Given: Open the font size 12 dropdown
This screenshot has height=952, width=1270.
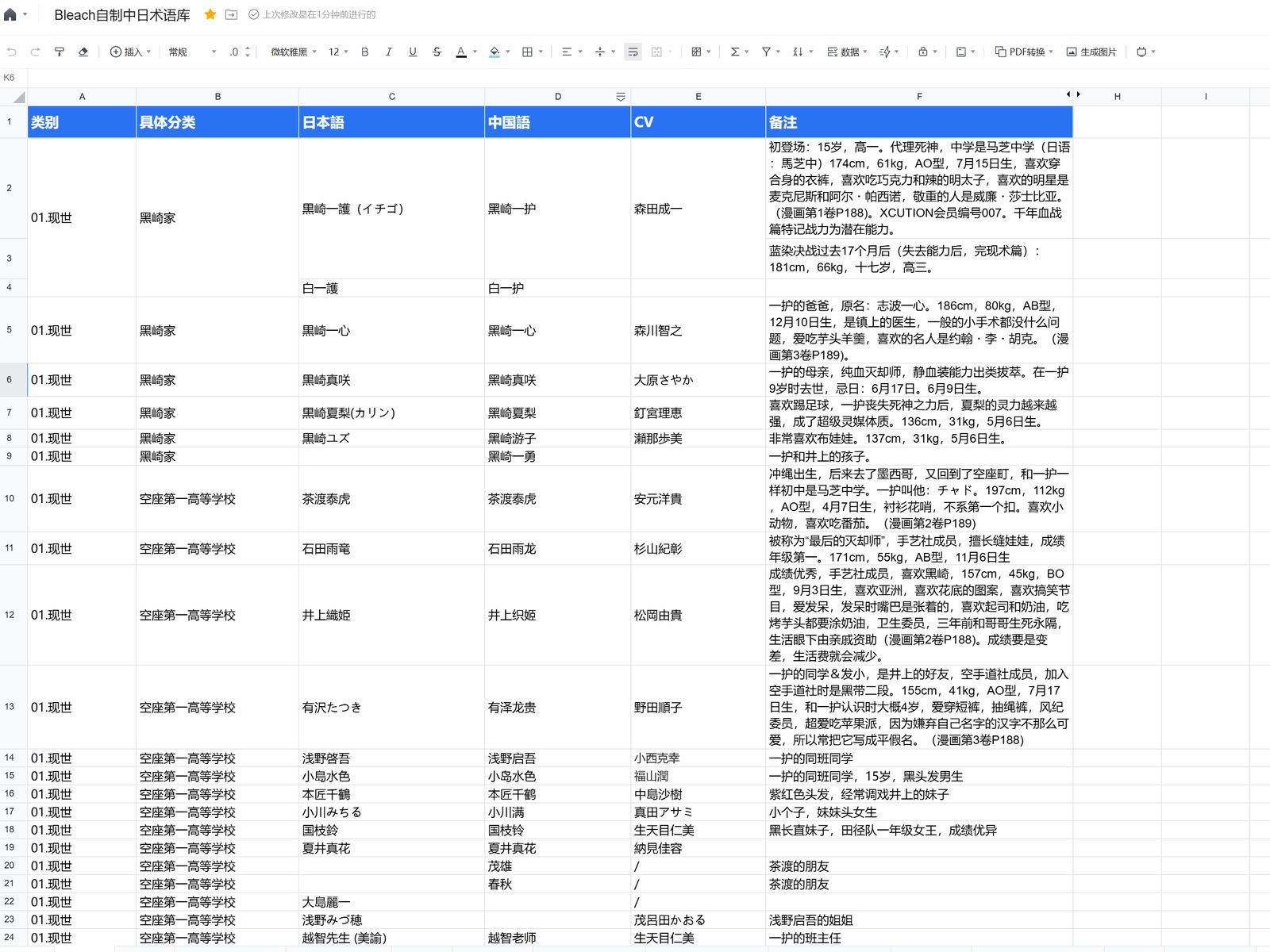Looking at the screenshot, I should tap(338, 52).
